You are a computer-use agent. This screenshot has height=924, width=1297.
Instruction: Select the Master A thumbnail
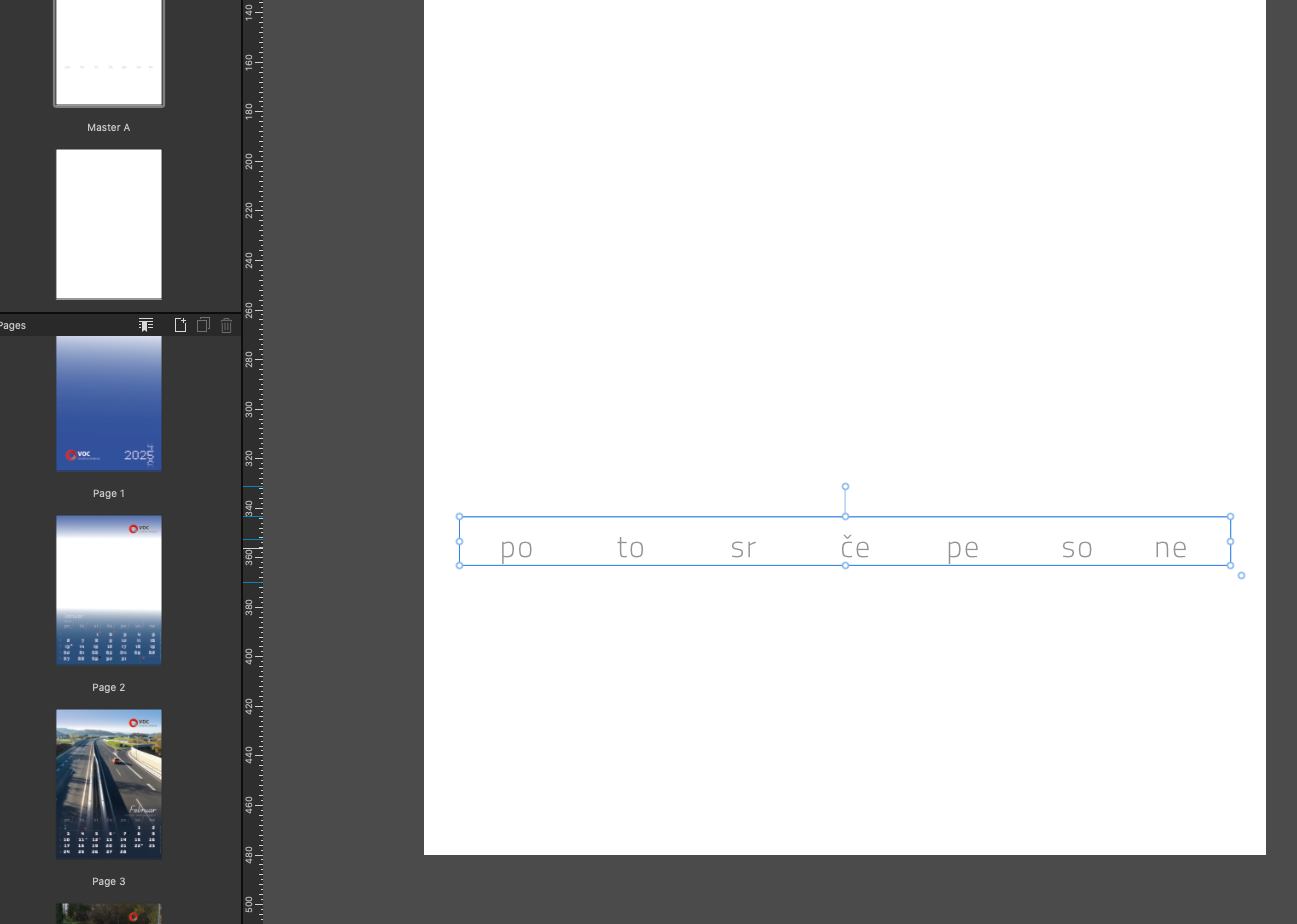tap(109, 52)
